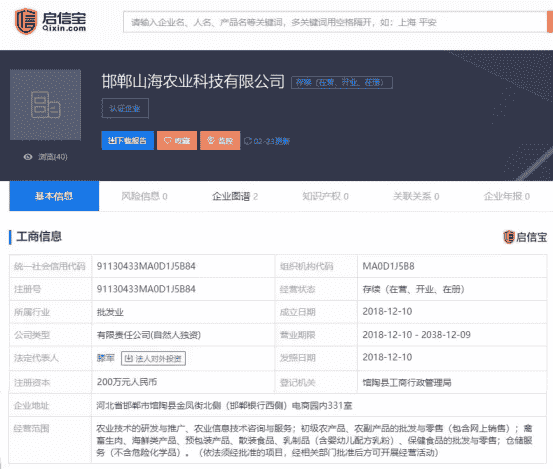
Task: Click the company address text
Action: pyautogui.click(x=224, y=405)
